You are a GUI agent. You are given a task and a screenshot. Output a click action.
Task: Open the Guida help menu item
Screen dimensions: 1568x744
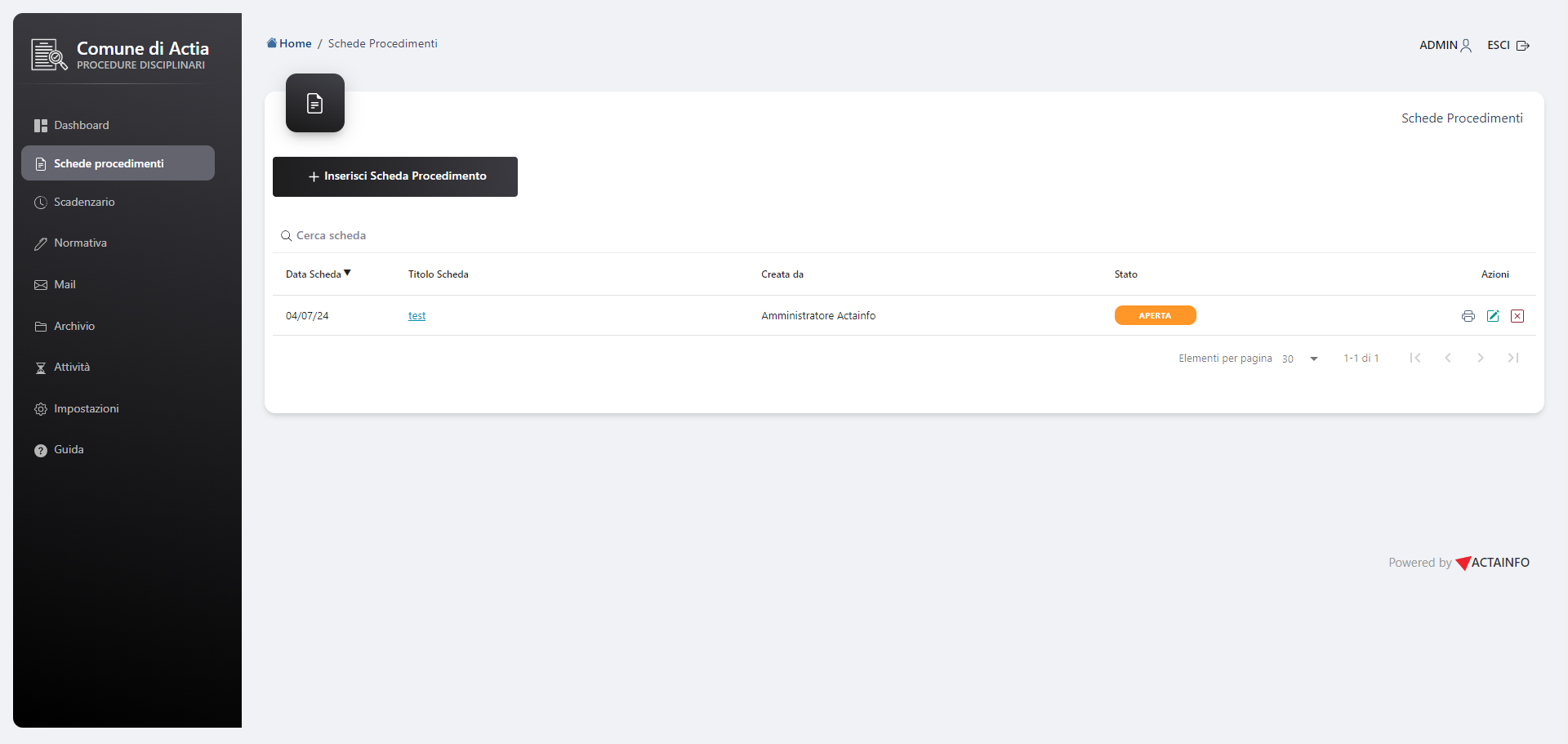point(69,450)
